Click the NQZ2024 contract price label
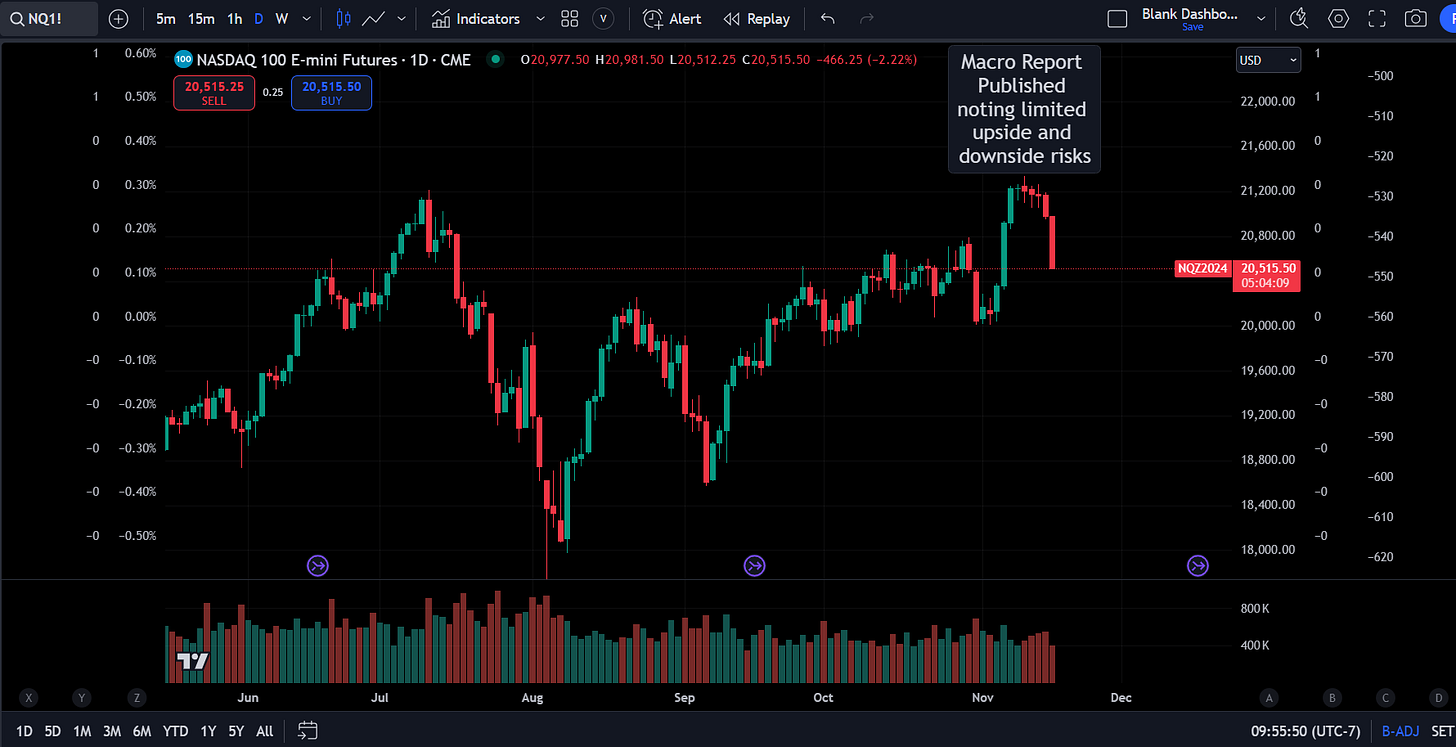Image resolution: width=1456 pixels, height=747 pixels. click(1202, 268)
